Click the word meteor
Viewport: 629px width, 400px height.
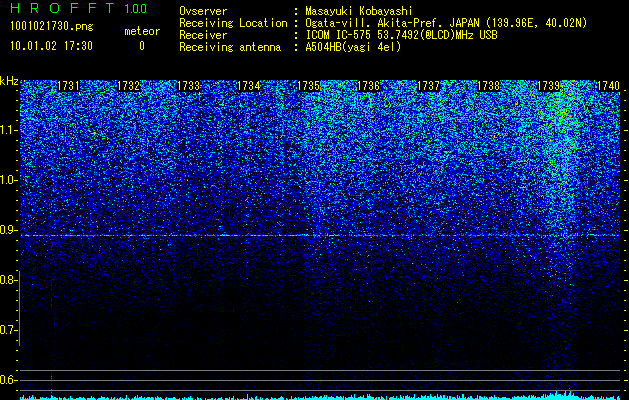coord(142,31)
